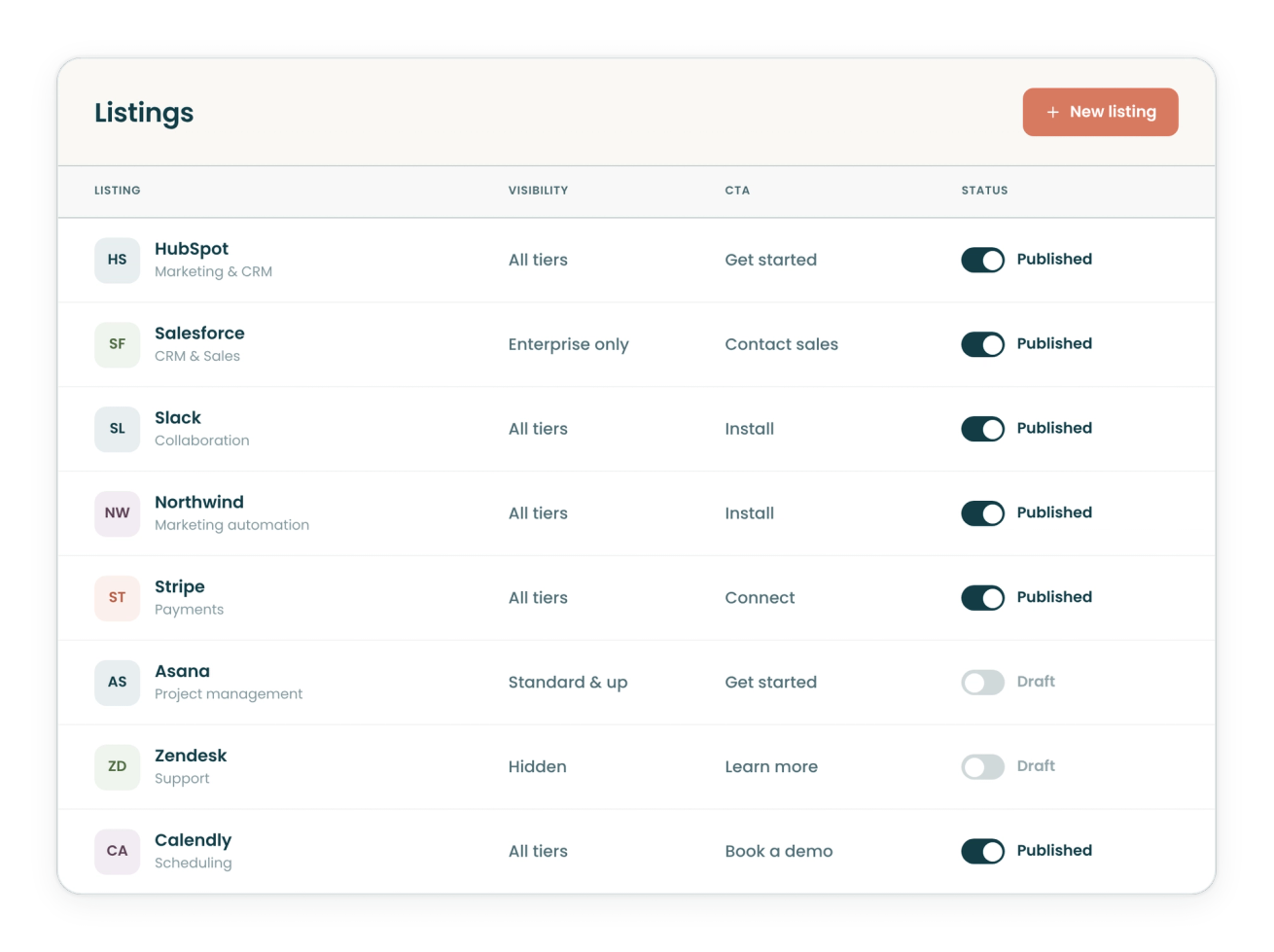This screenshot has width=1274, height=952.
Task: Click the Listings page heading
Action: (x=144, y=113)
